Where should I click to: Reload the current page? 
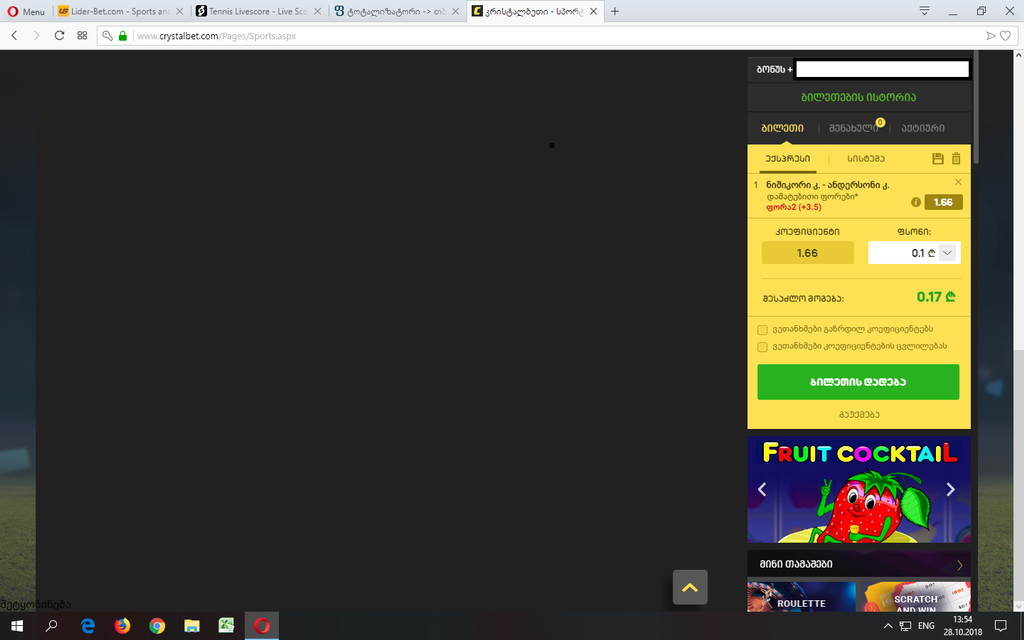[59, 36]
